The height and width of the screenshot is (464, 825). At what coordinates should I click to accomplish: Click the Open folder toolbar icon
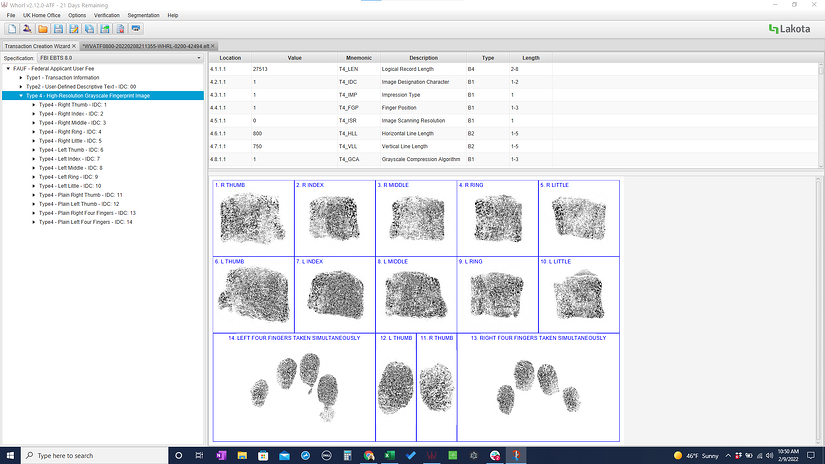pyautogui.click(x=43, y=29)
